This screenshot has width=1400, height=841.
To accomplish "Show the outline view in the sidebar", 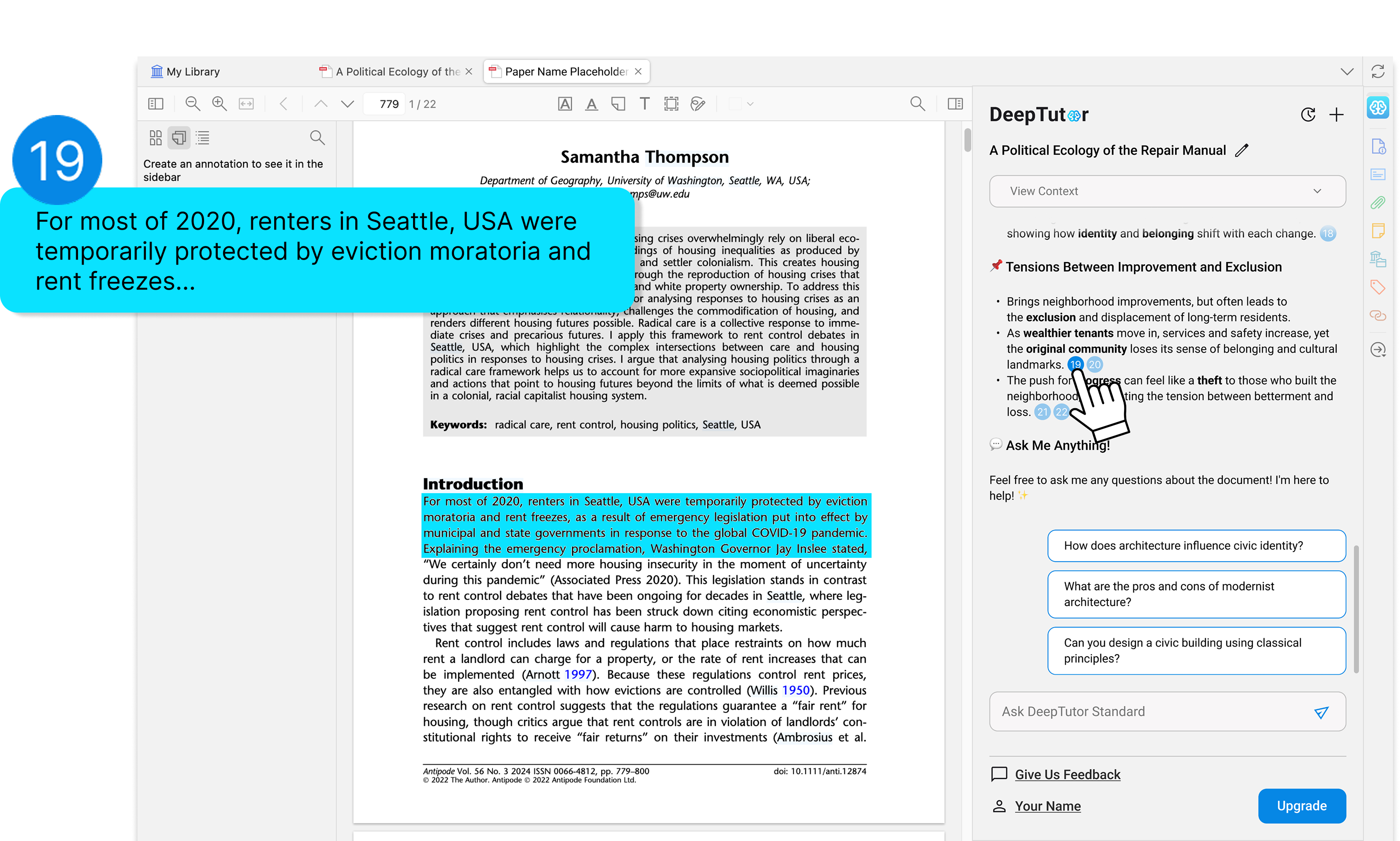I will click(202, 138).
